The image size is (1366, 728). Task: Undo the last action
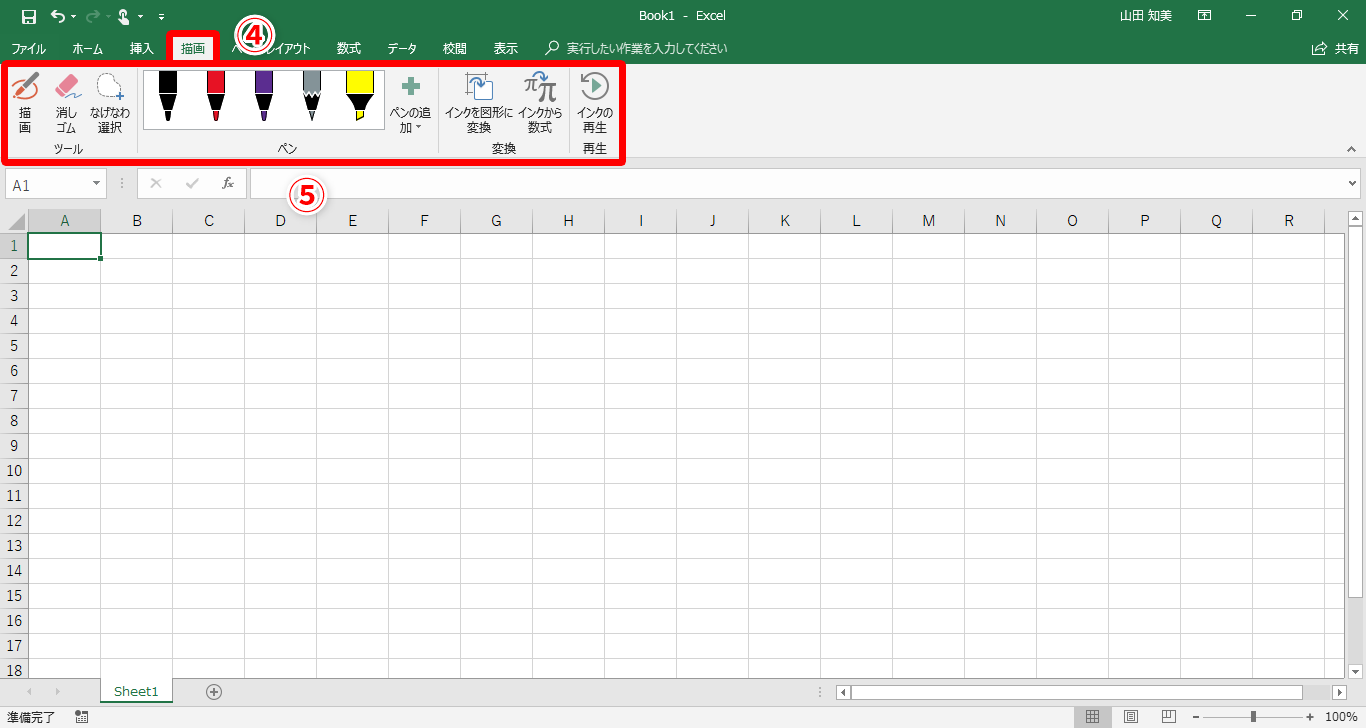click(57, 16)
